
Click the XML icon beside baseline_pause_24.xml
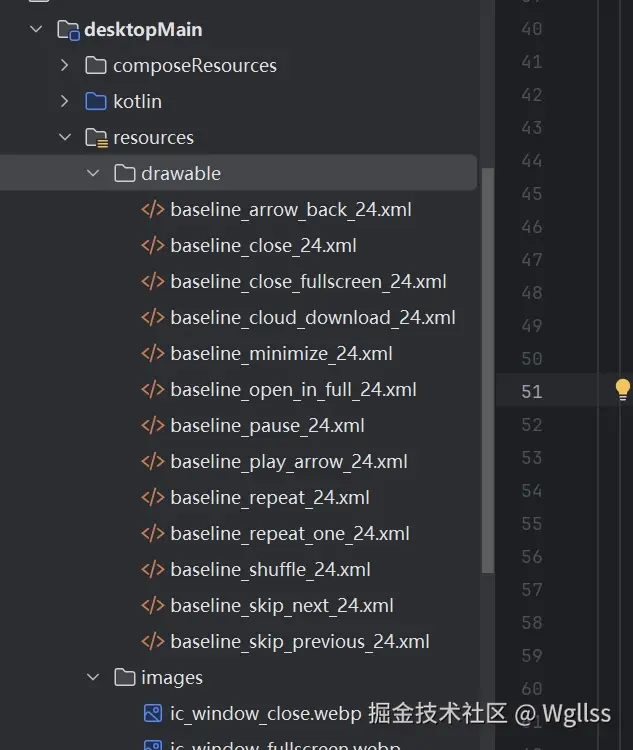[x=153, y=426]
